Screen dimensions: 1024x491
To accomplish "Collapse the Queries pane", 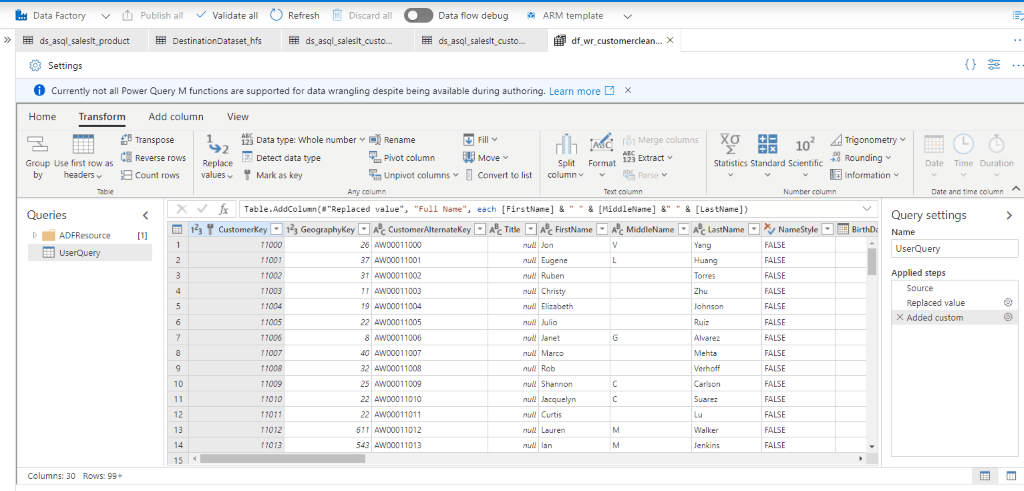I will [x=145, y=215].
